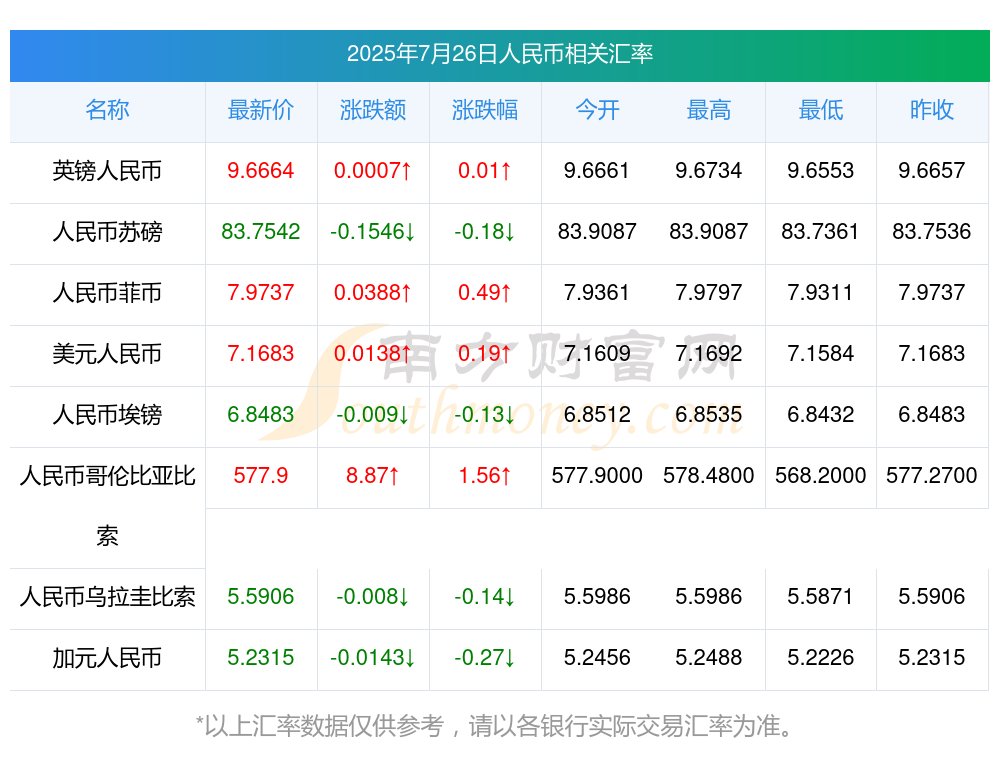
Task: Click opening value 5.2456
Action: 597,657
